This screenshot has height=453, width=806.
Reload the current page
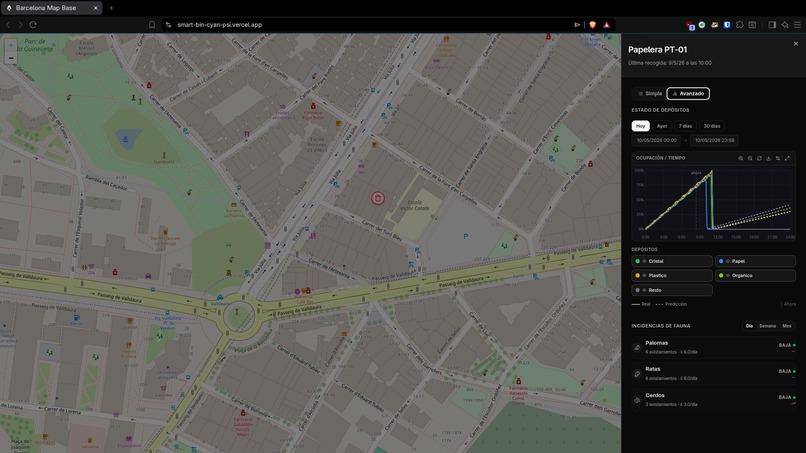33,25
